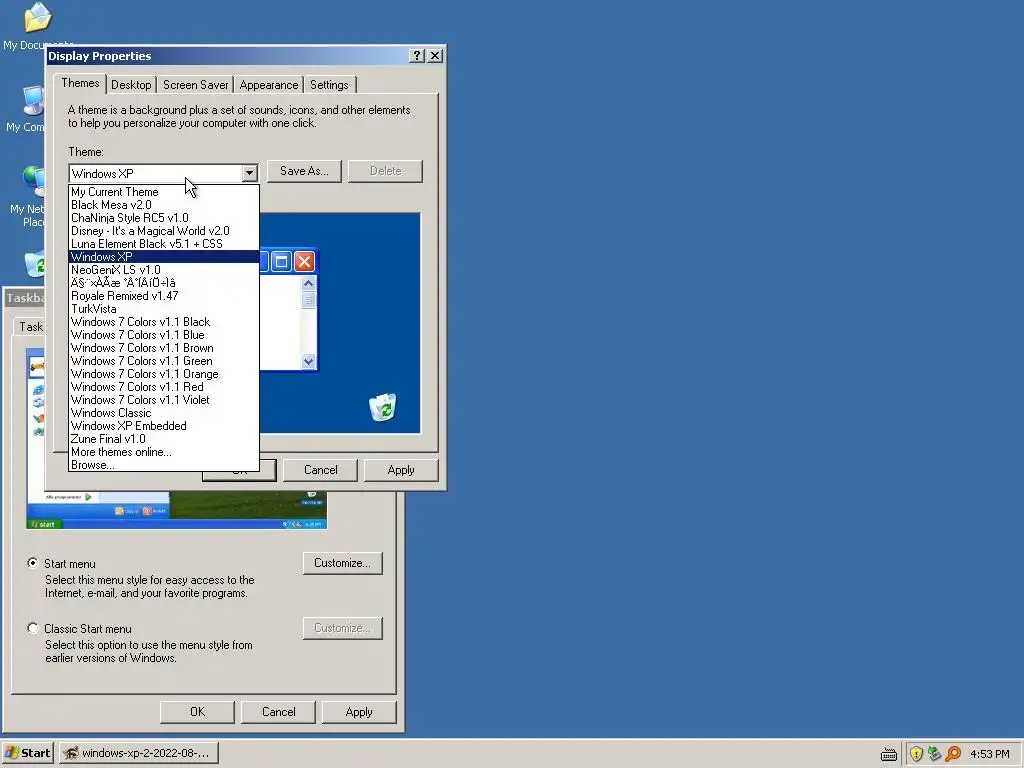Switch to the windows-xp-2-2022-08 taskbar item
This screenshot has height=768, width=1024.
(x=138, y=753)
